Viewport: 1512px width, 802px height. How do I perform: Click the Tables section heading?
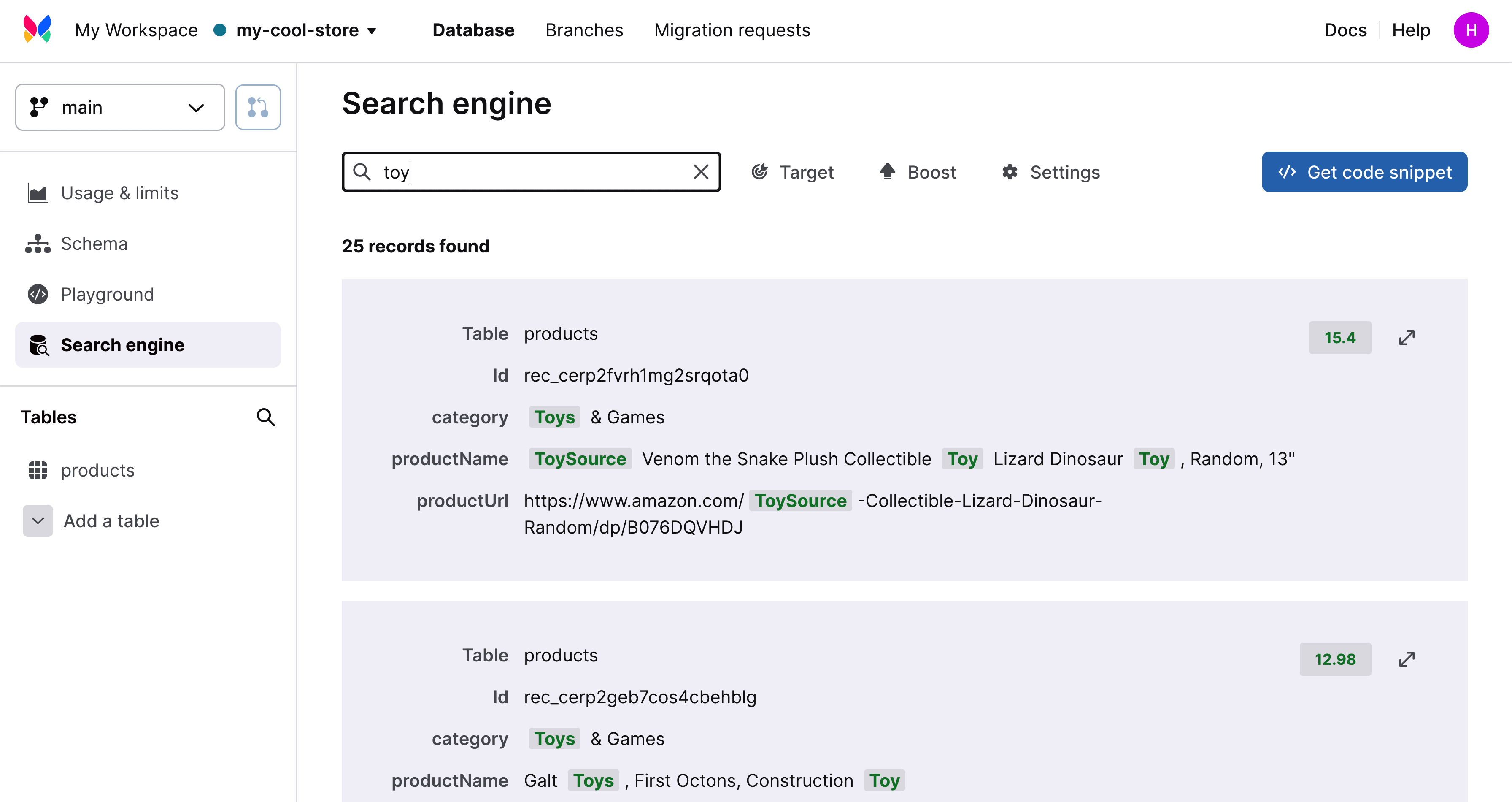[x=49, y=417]
